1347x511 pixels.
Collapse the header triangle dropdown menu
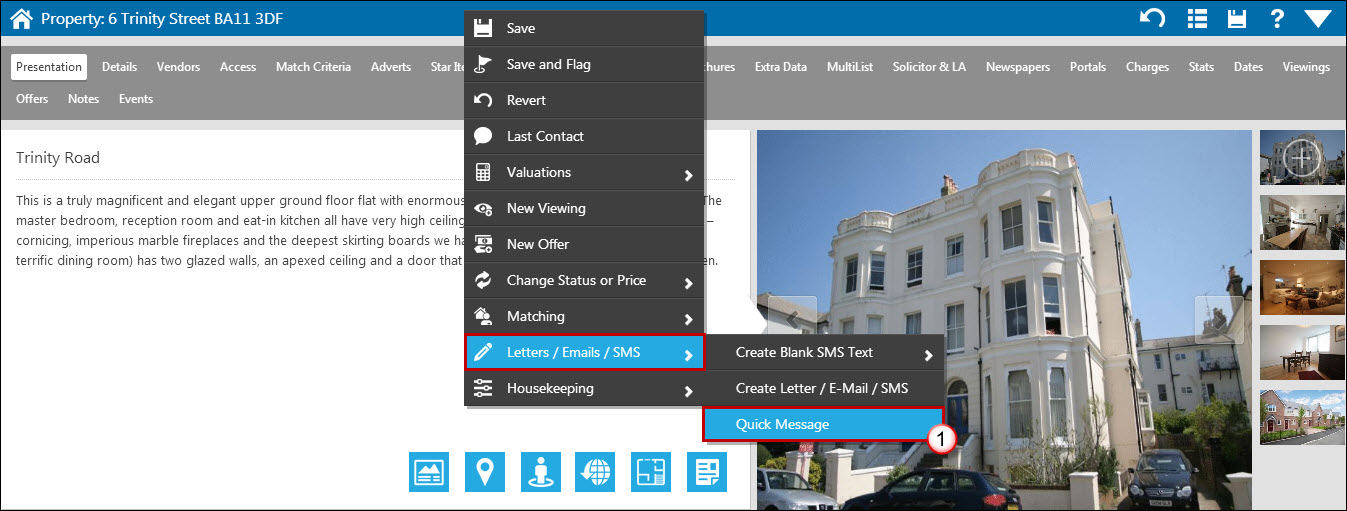pos(1318,18)
